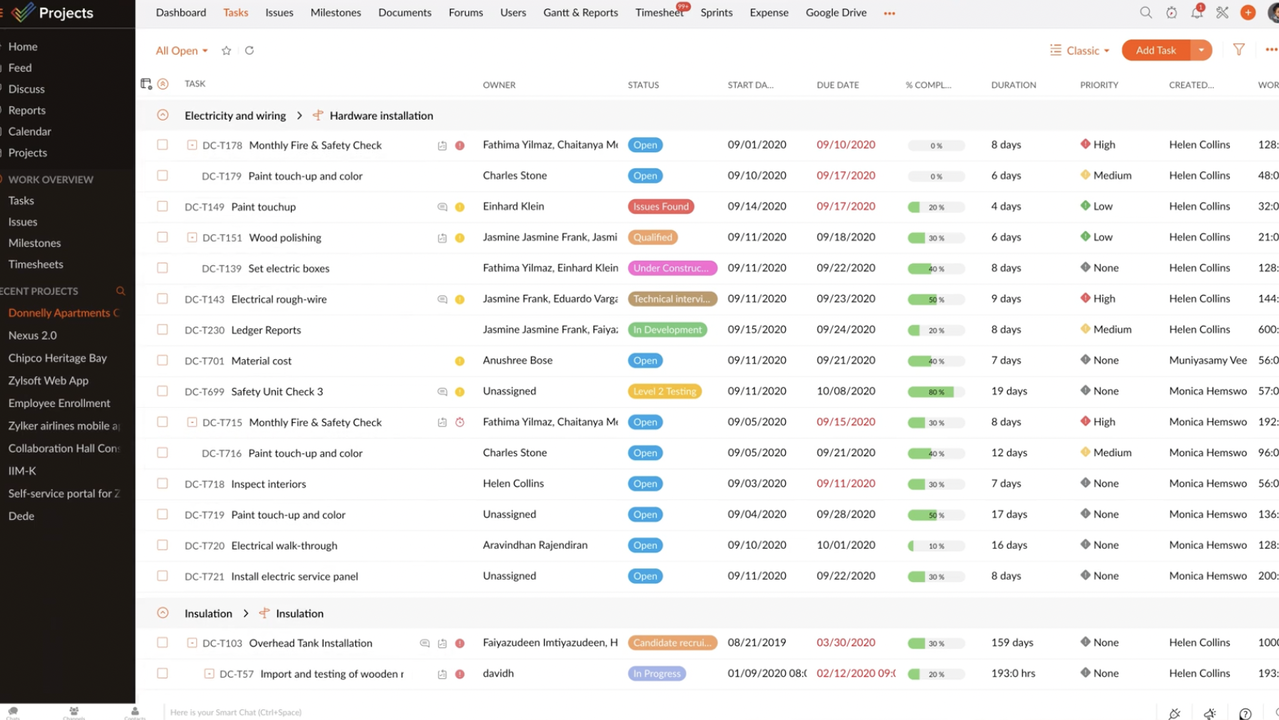Select DC-T103 Overhead Tank Installation checkbox
Screen dimensions: 1279x720
click(162, 642)
